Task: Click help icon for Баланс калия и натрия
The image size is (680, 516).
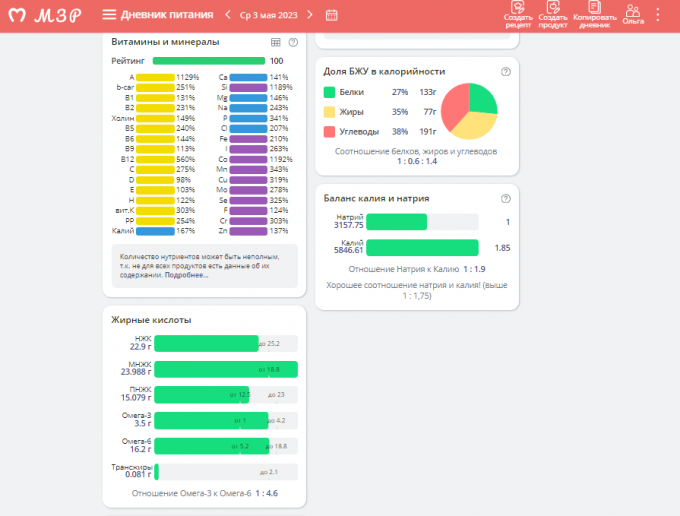Action: click(x=505, y=198)
